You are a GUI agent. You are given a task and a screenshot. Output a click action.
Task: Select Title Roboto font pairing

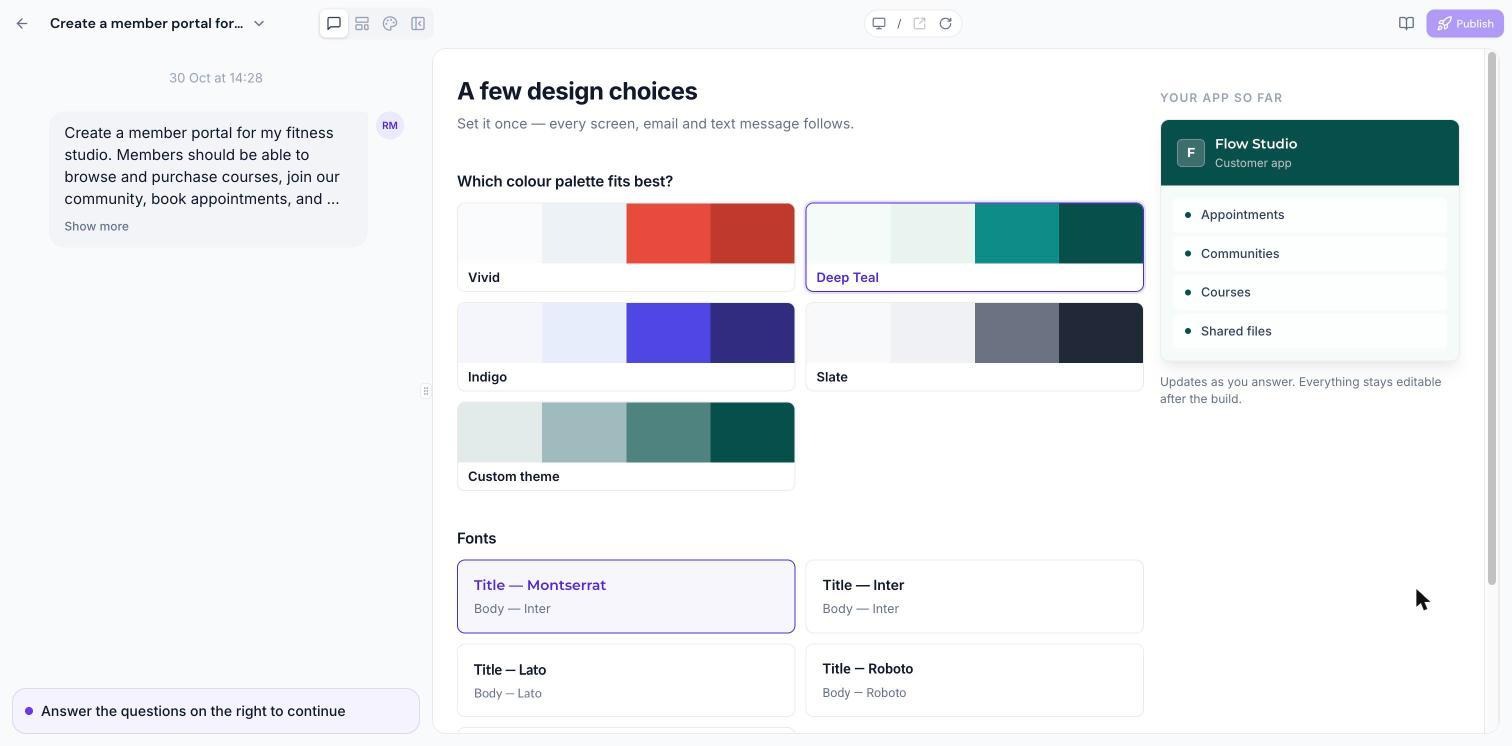point(974,680)
